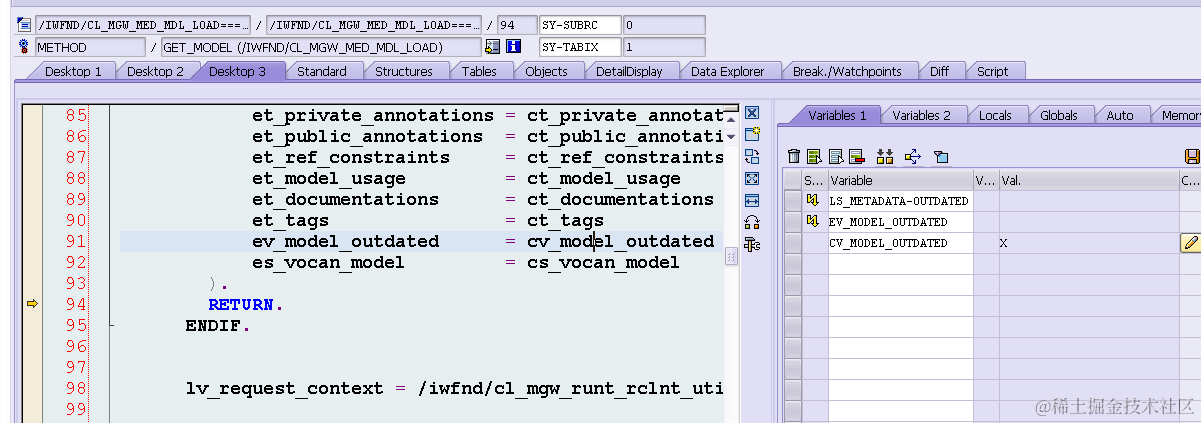Click the first green list icon in variables toolbar

(x=814, y=156)
